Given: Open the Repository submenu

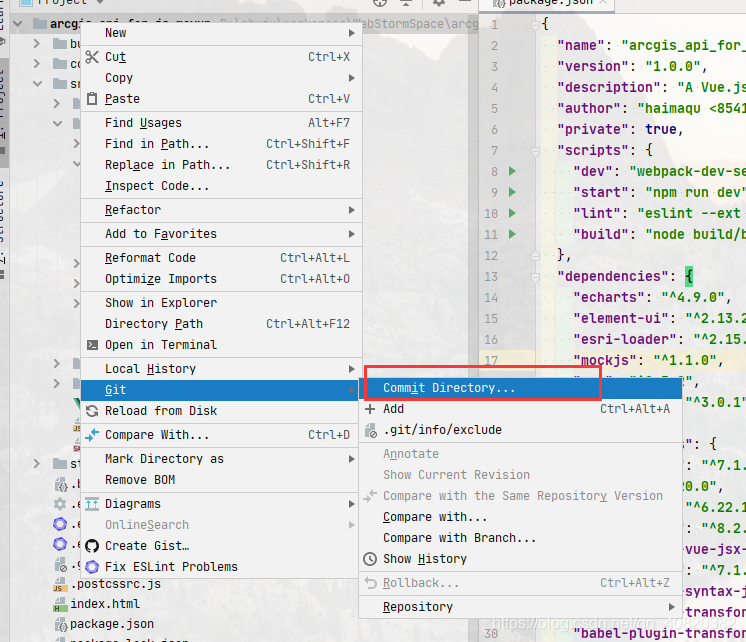Looking at the screenshot, I should click(520, 607).
